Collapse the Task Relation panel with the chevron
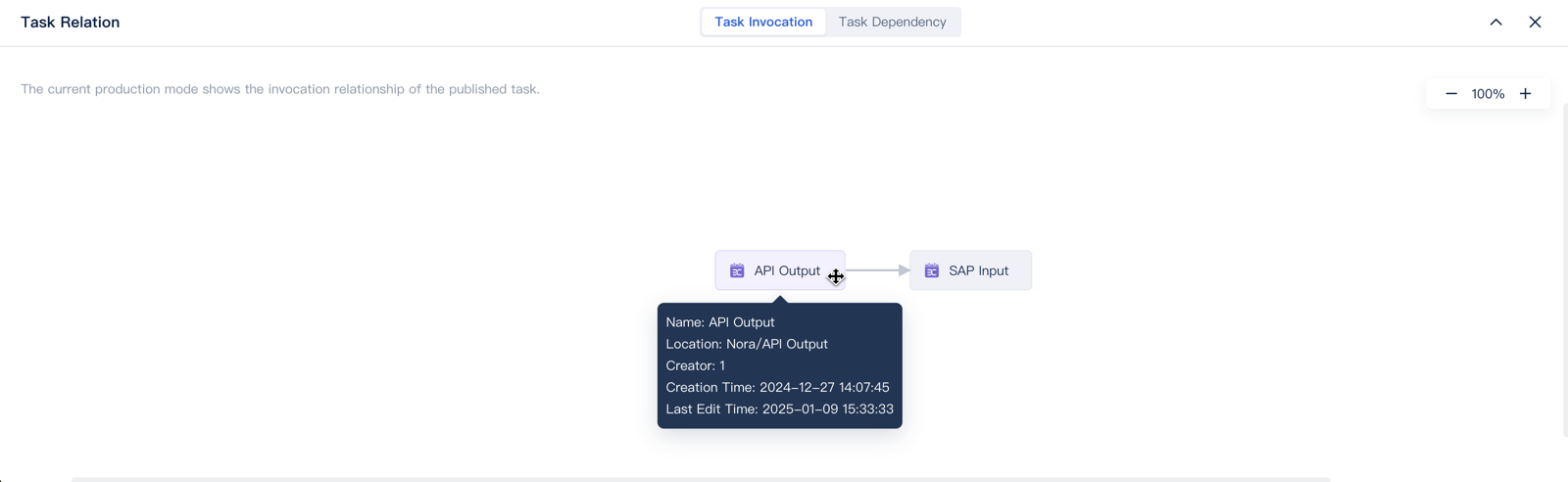 point(1495,22)
